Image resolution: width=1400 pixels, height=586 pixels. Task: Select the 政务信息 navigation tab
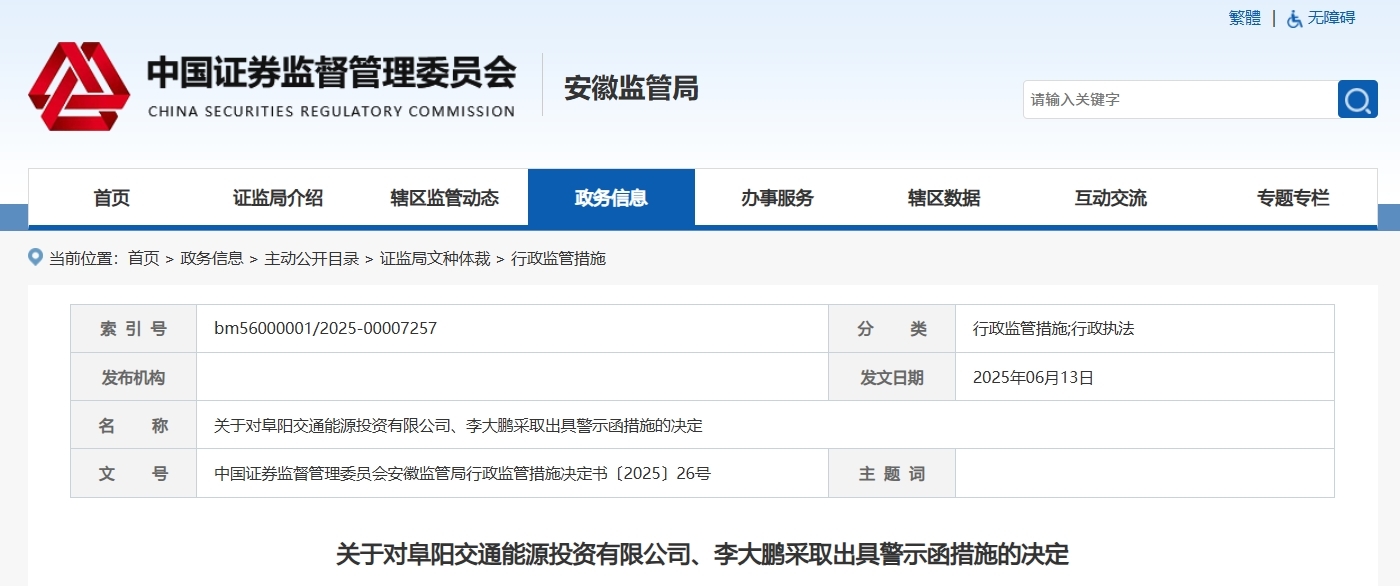[x=611, y=198]
